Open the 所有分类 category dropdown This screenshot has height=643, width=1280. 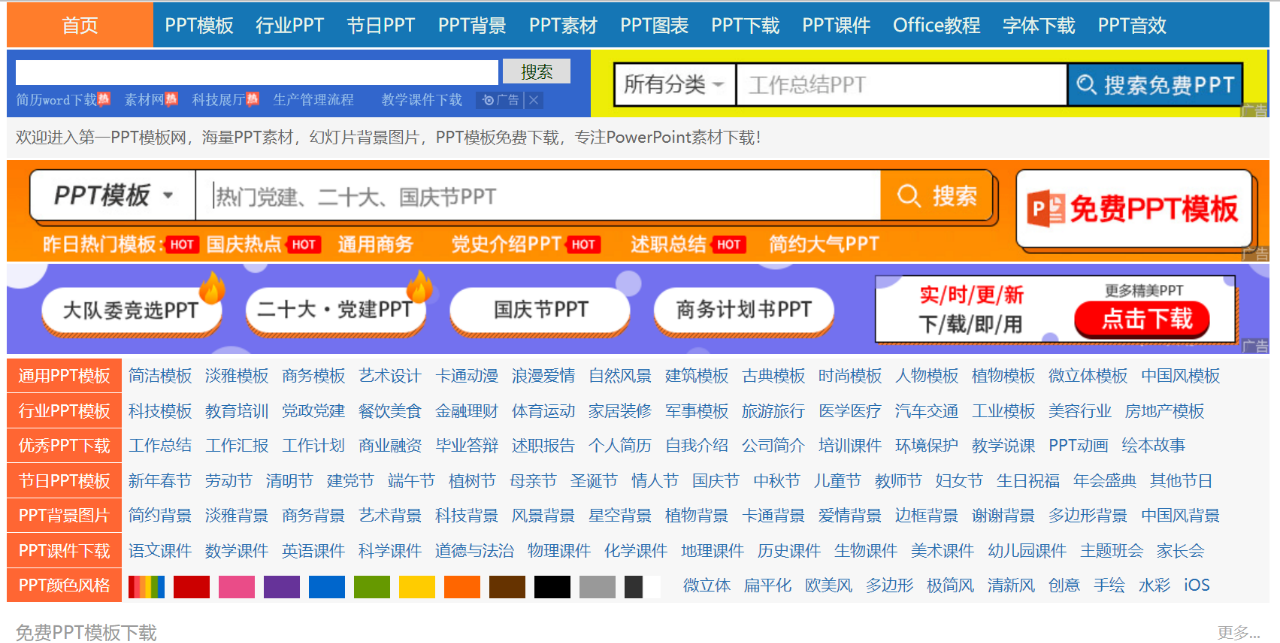[x=675, y=85]
